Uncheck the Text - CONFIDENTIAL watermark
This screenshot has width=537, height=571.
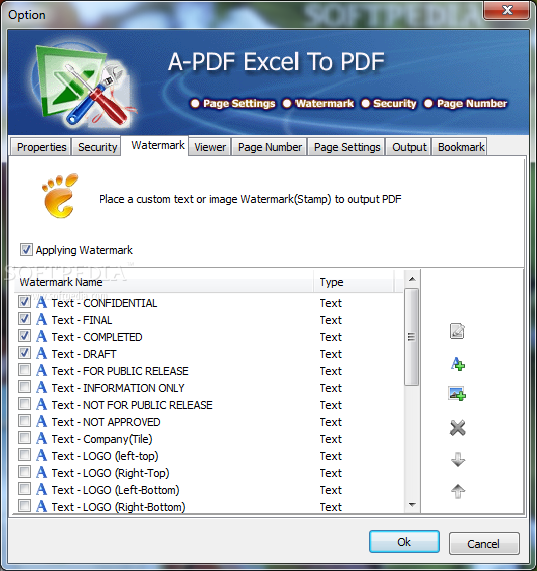point(24,302)
